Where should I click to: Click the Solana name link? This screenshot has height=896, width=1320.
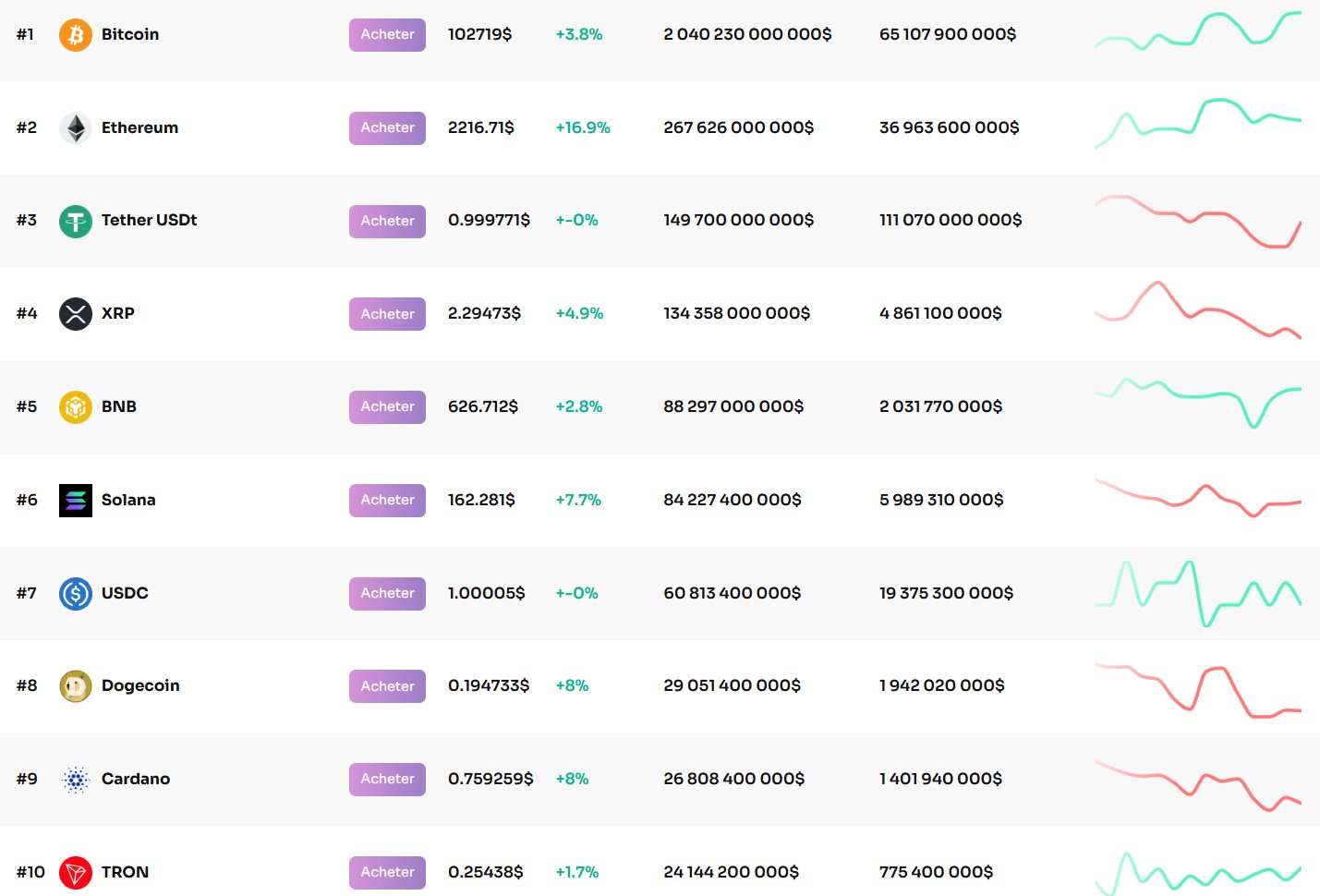coord(128,500)
